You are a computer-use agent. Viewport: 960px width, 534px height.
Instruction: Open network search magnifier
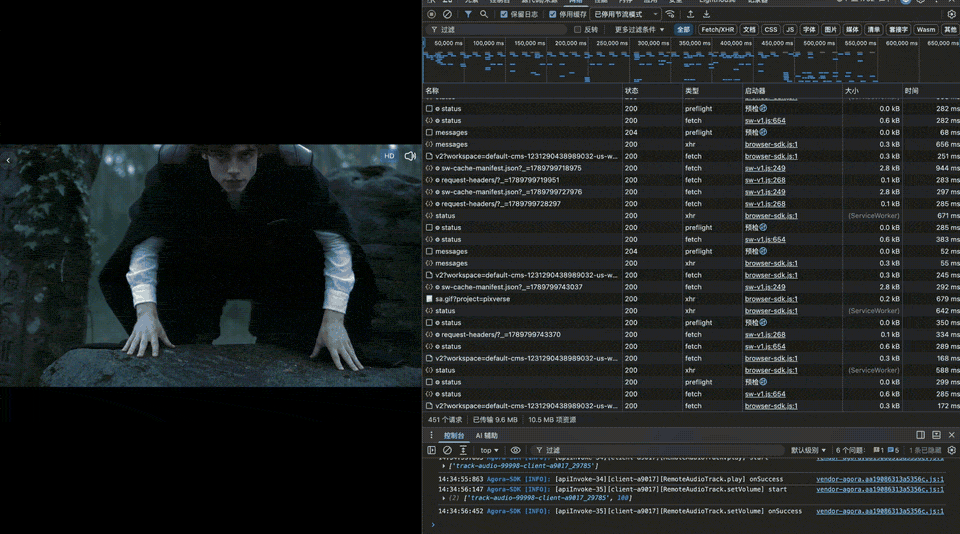[x=484, y=14]
